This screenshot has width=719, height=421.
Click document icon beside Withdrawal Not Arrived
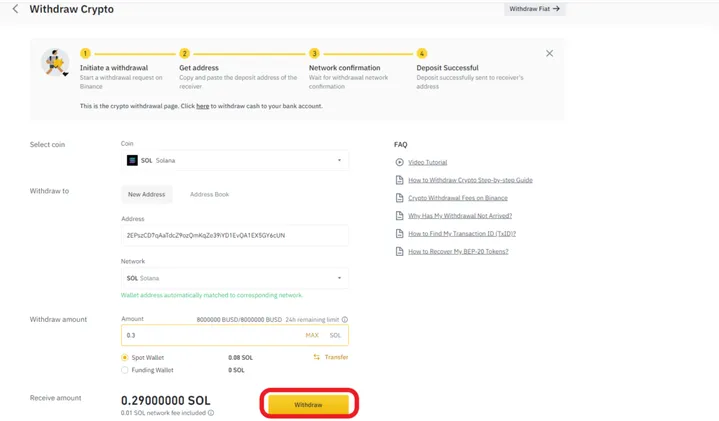[399, 216]
